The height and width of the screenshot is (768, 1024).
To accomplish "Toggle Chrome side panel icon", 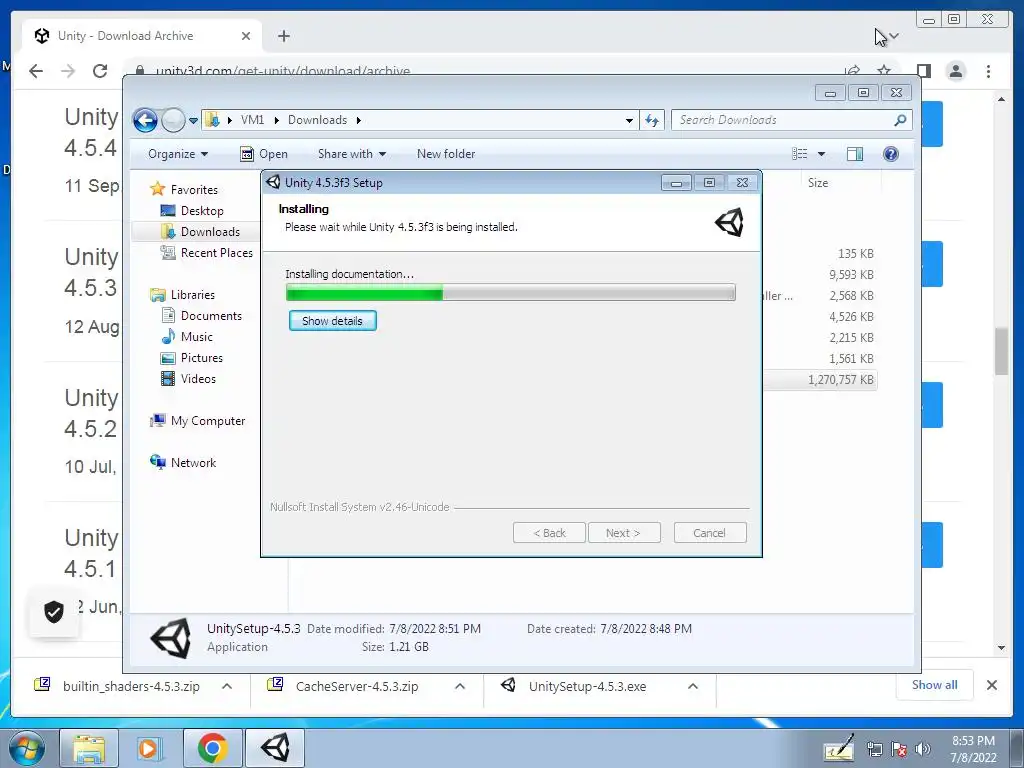I will (x=923, y=71).
